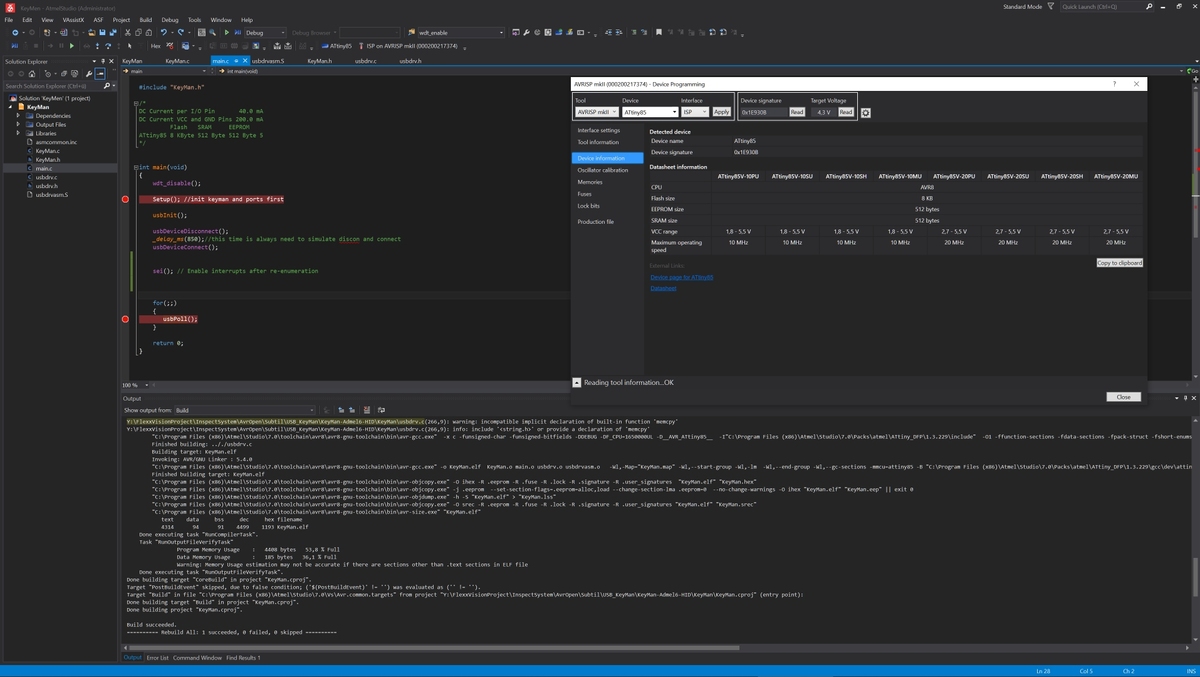Click the Apply button in Device Programming
Screen dimensions: 1200x677
[721, 112]
